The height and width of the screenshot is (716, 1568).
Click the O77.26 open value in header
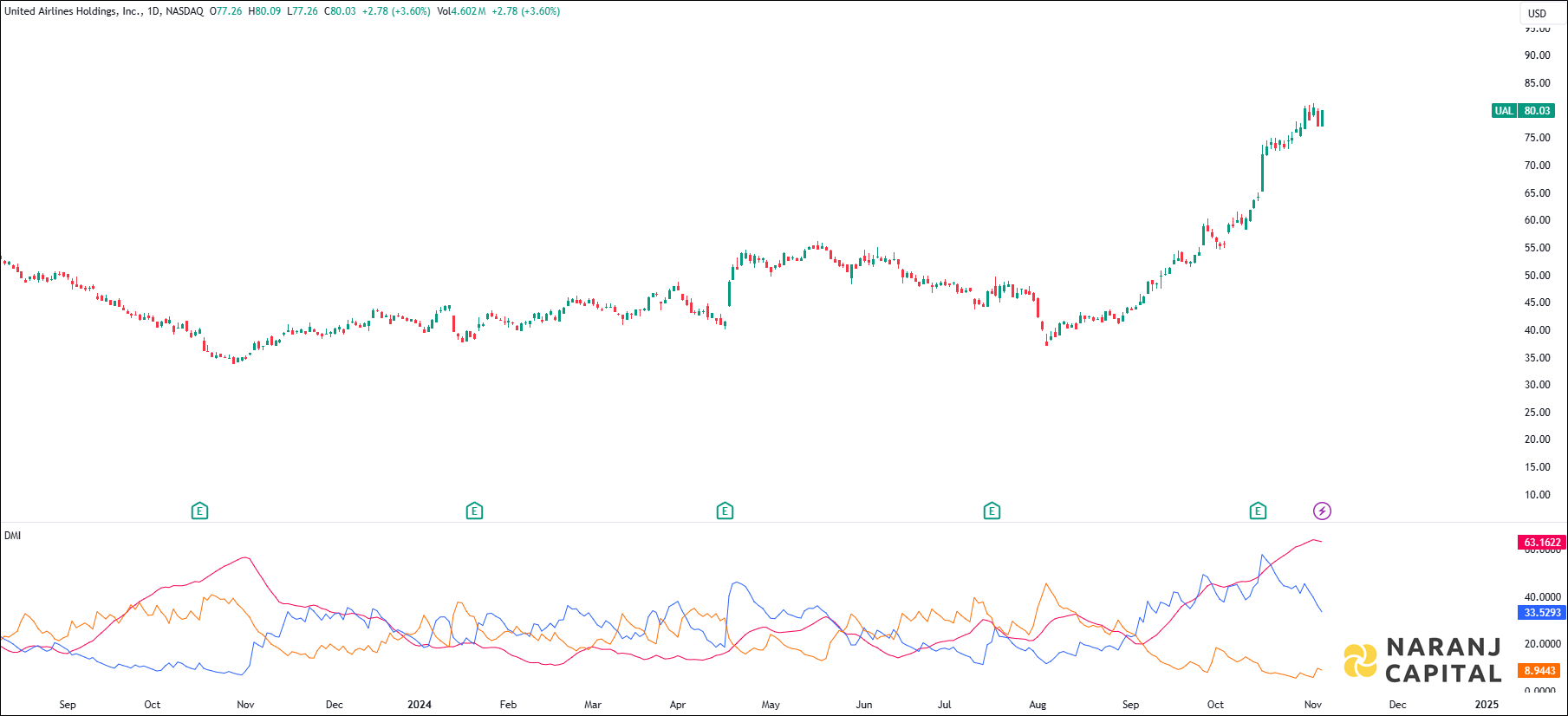[226, 11]
